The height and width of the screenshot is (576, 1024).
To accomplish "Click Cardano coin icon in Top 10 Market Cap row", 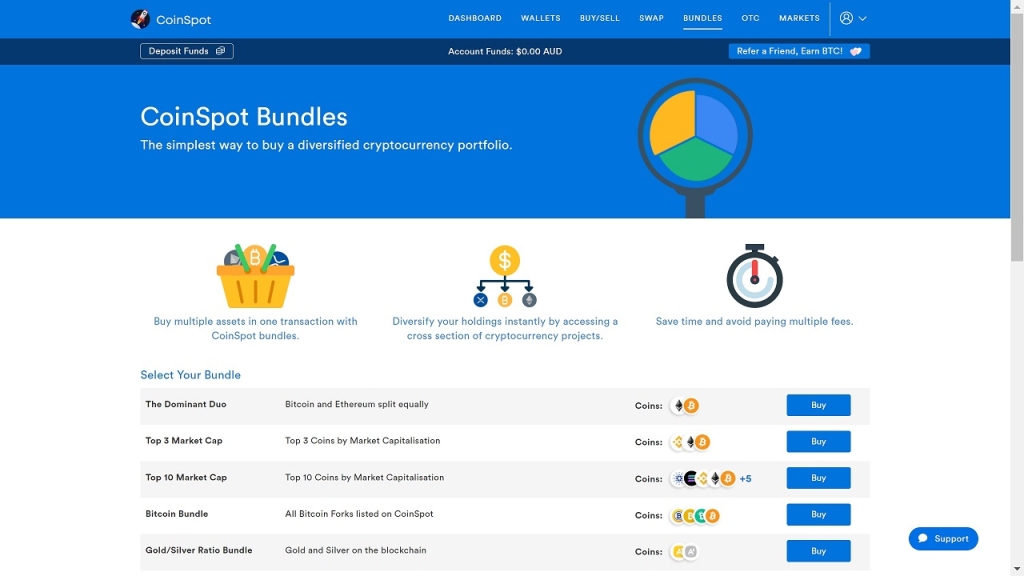I will pyautogui.click(x=677, y=479).
